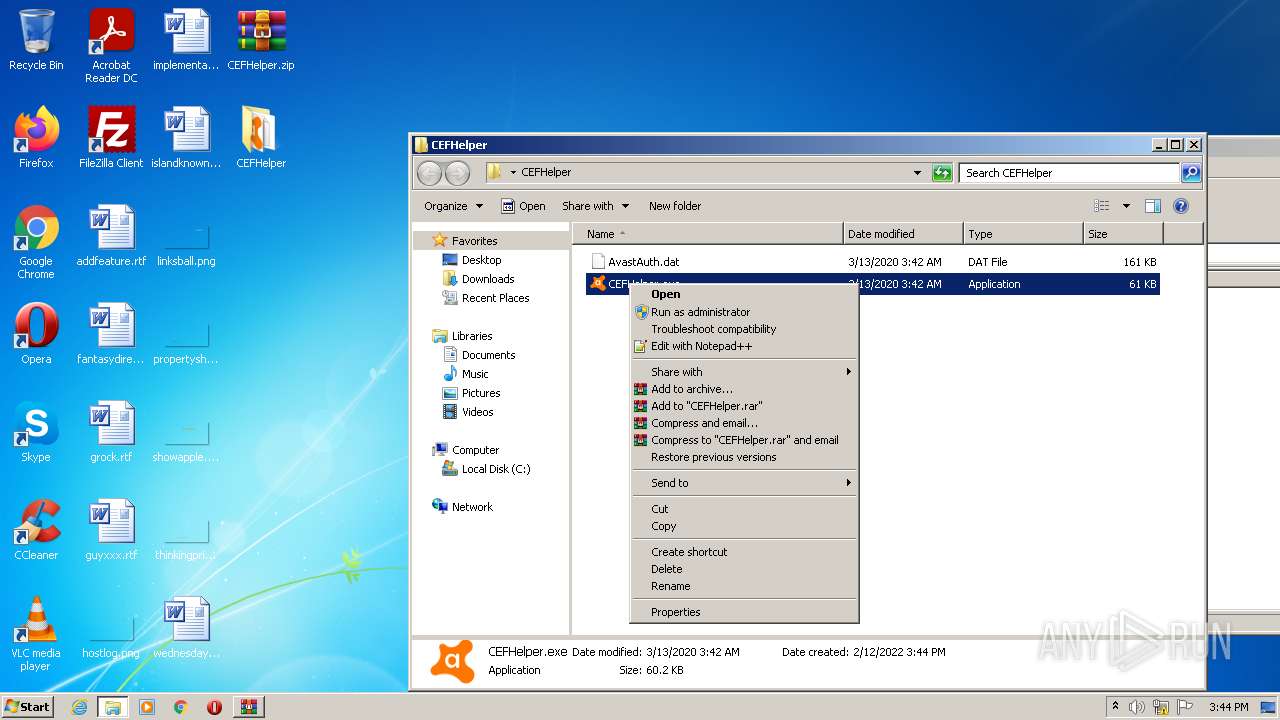The width and height of the screenshot is (1280, 720).
Task: Choose Copy in the context menu
Action: 744,526
